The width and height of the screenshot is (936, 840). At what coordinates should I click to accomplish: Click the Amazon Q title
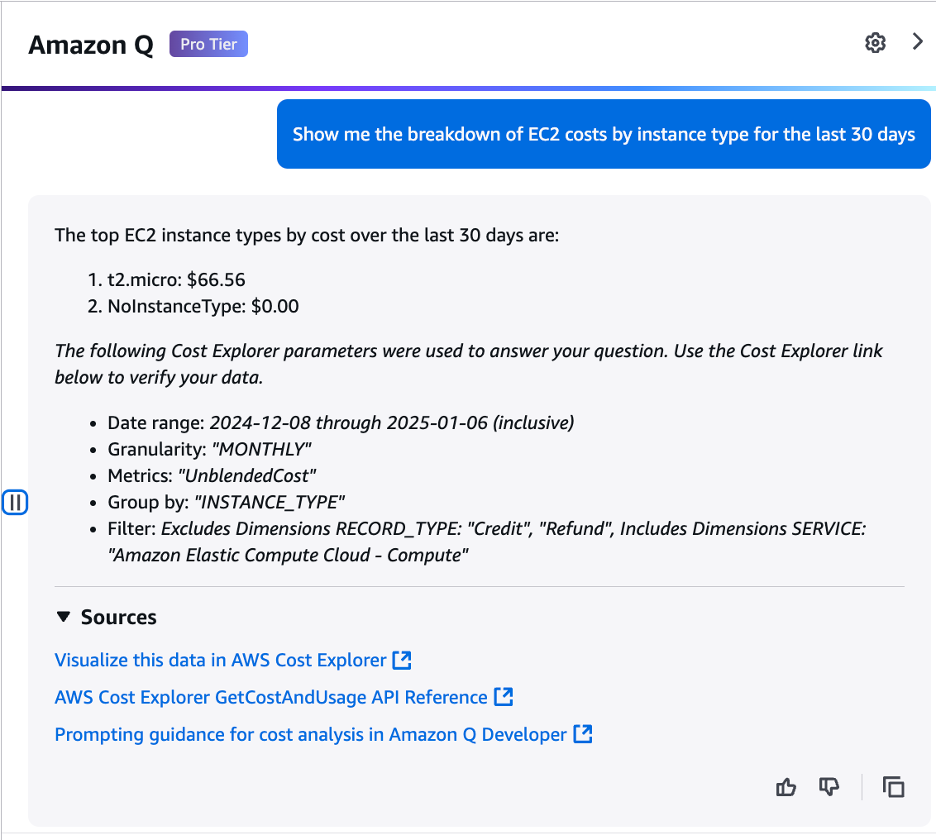pos(90,44)
